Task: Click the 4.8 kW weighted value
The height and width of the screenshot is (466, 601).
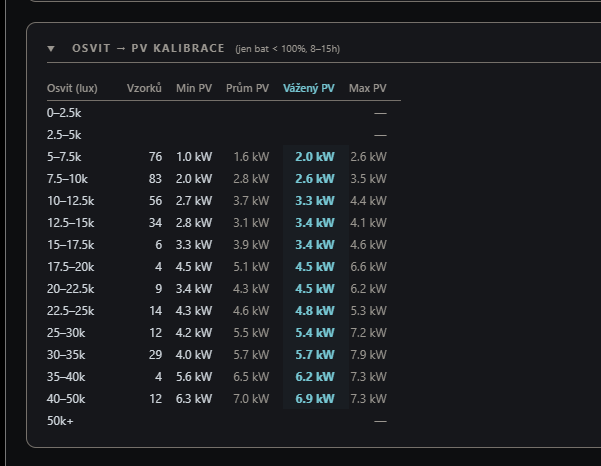Action: (315, 311)
